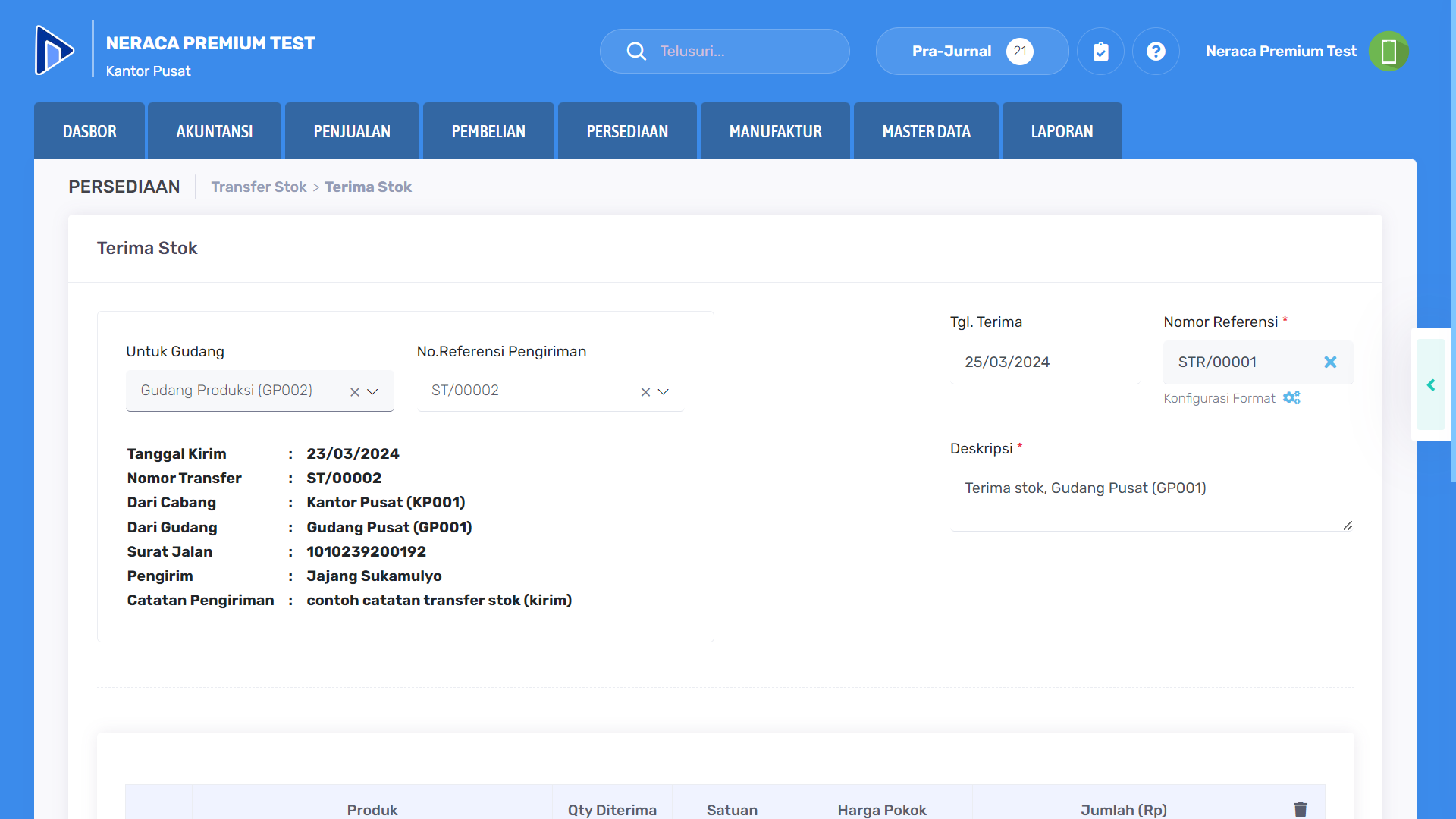Viewport: 1456px width, 819px height.
Task: Open the No.Referensi Pengiriman dropdown arrow
Action: pyautogui.click(x=664, y=392)
